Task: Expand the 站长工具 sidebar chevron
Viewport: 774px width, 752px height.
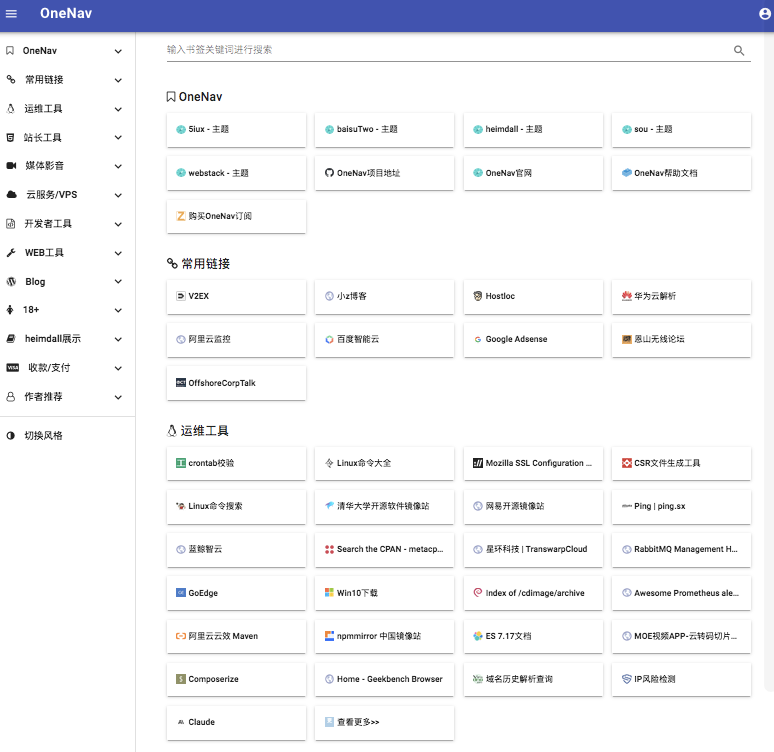Action: tap(118, 138)
